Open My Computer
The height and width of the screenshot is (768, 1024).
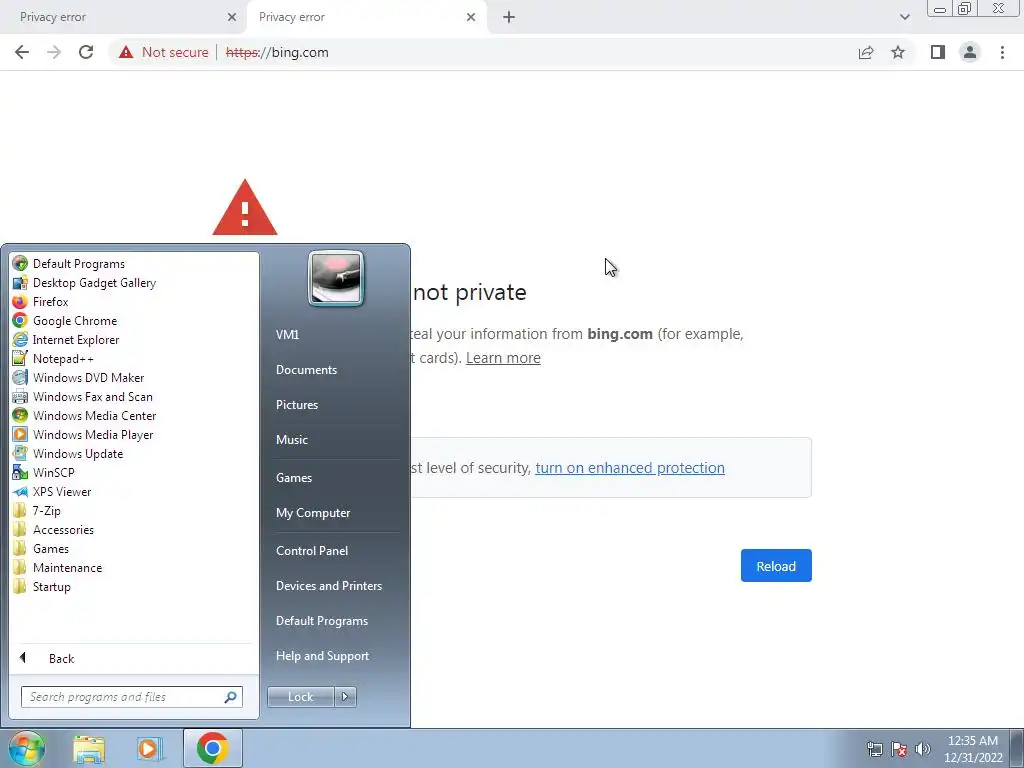335,513
